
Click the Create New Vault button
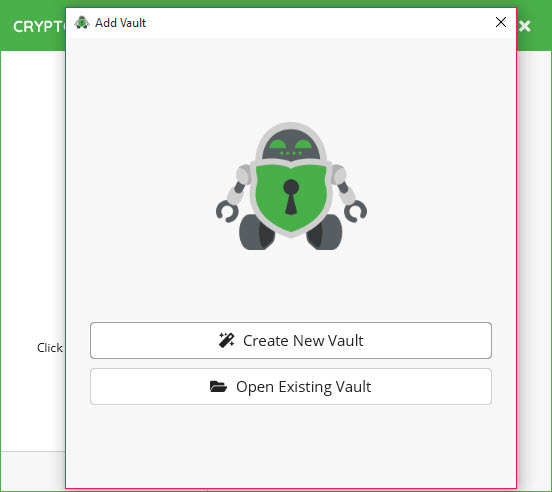(x=291, y=340)
